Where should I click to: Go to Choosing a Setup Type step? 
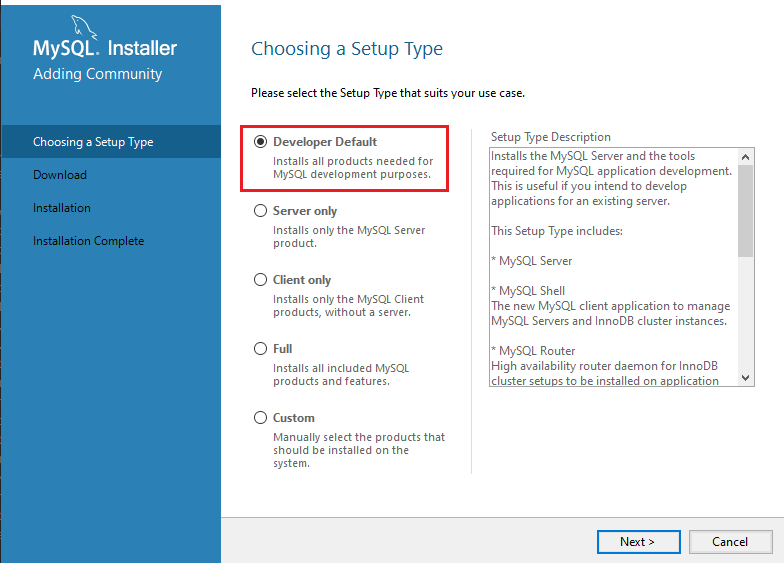93,142
